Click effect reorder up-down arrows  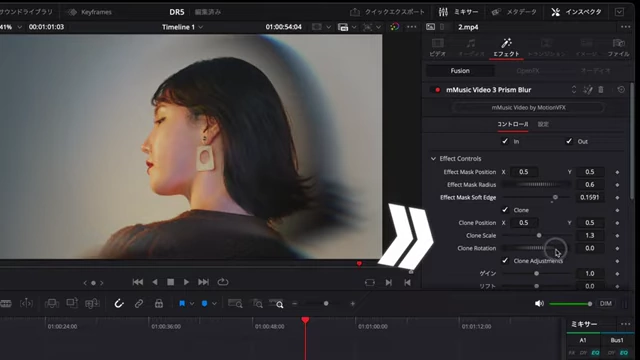pos(574,90)
